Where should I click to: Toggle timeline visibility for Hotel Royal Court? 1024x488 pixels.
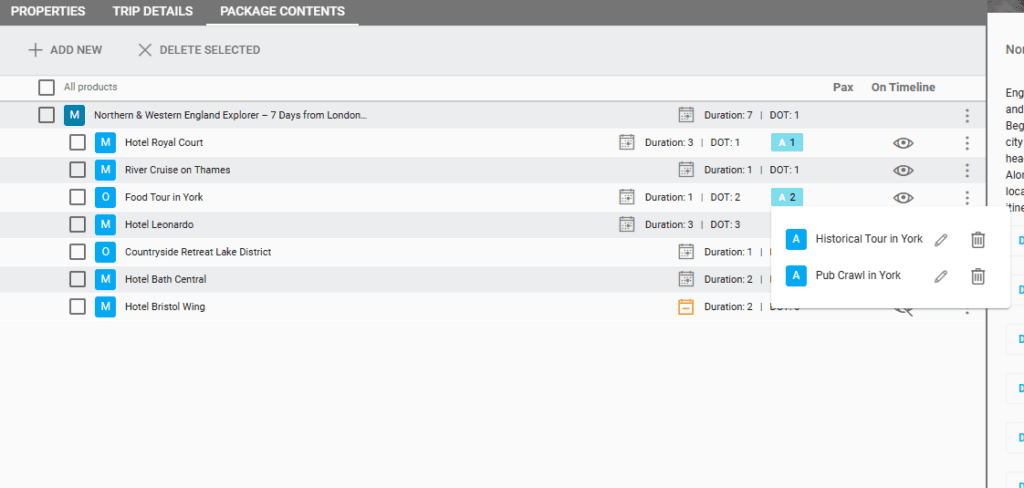[x=903, y=143]
